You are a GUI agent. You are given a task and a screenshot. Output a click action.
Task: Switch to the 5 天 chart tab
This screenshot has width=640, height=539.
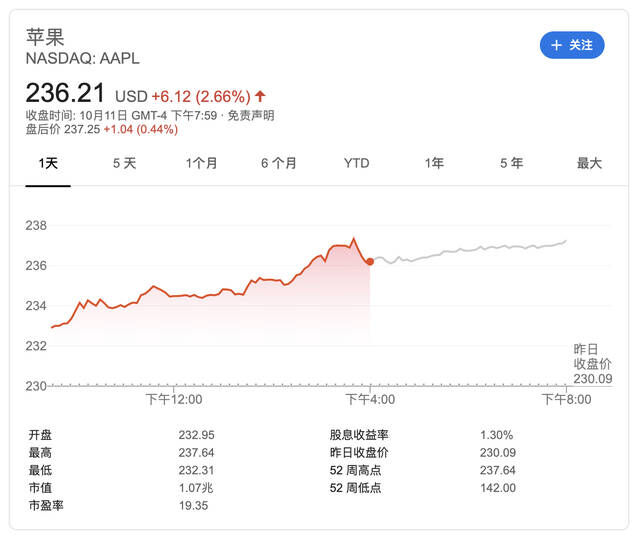[124, 163]
